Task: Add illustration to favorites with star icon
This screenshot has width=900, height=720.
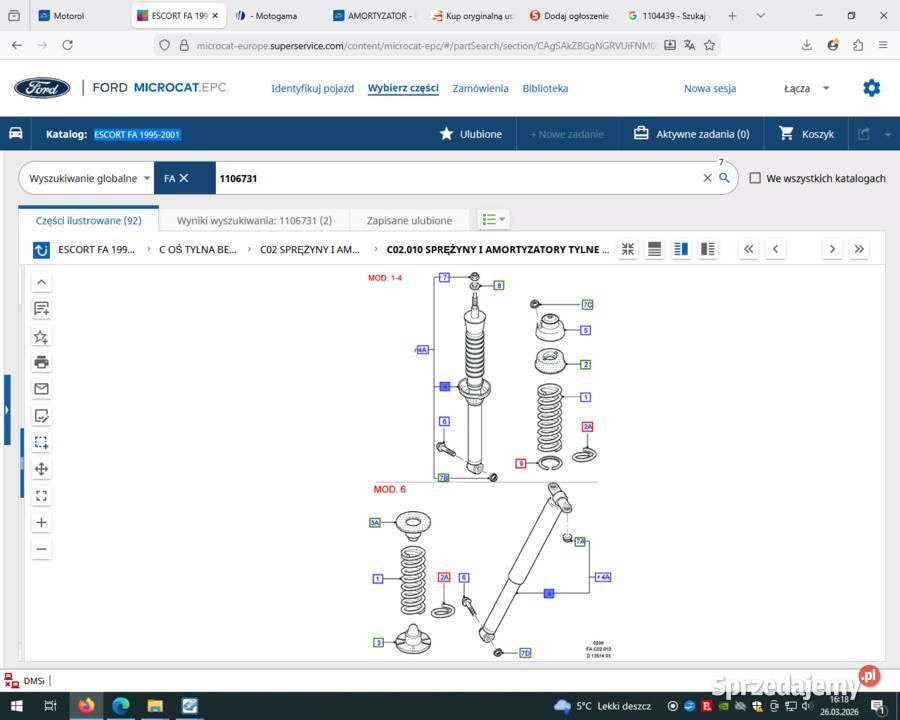Action: pyautogui.click(x=41, y=336)
